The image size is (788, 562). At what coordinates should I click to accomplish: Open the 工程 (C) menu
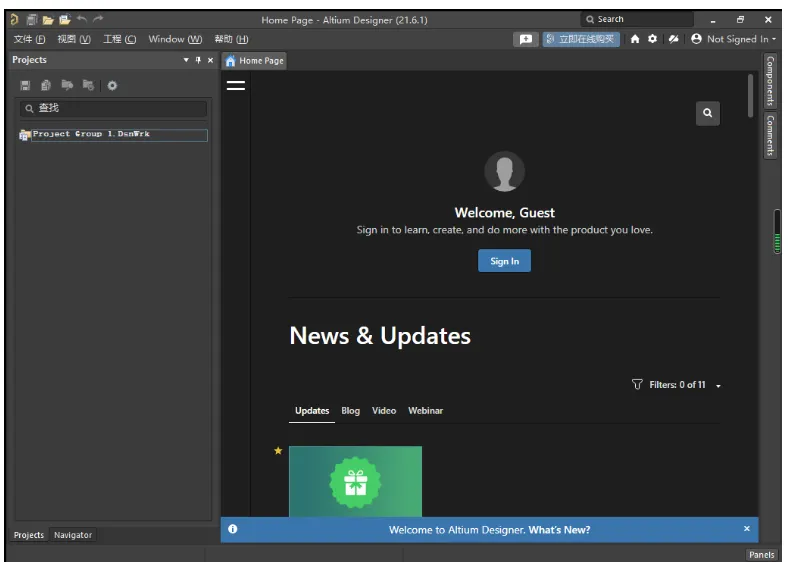(120, 39)
